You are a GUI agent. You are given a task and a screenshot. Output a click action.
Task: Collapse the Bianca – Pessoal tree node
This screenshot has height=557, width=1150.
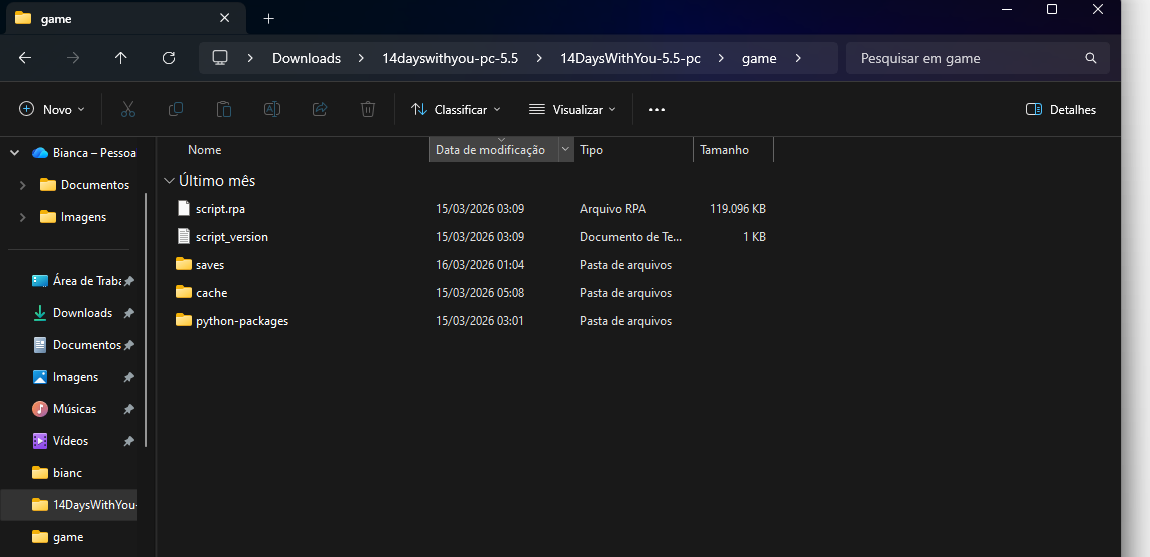click(x=14, y=153)
